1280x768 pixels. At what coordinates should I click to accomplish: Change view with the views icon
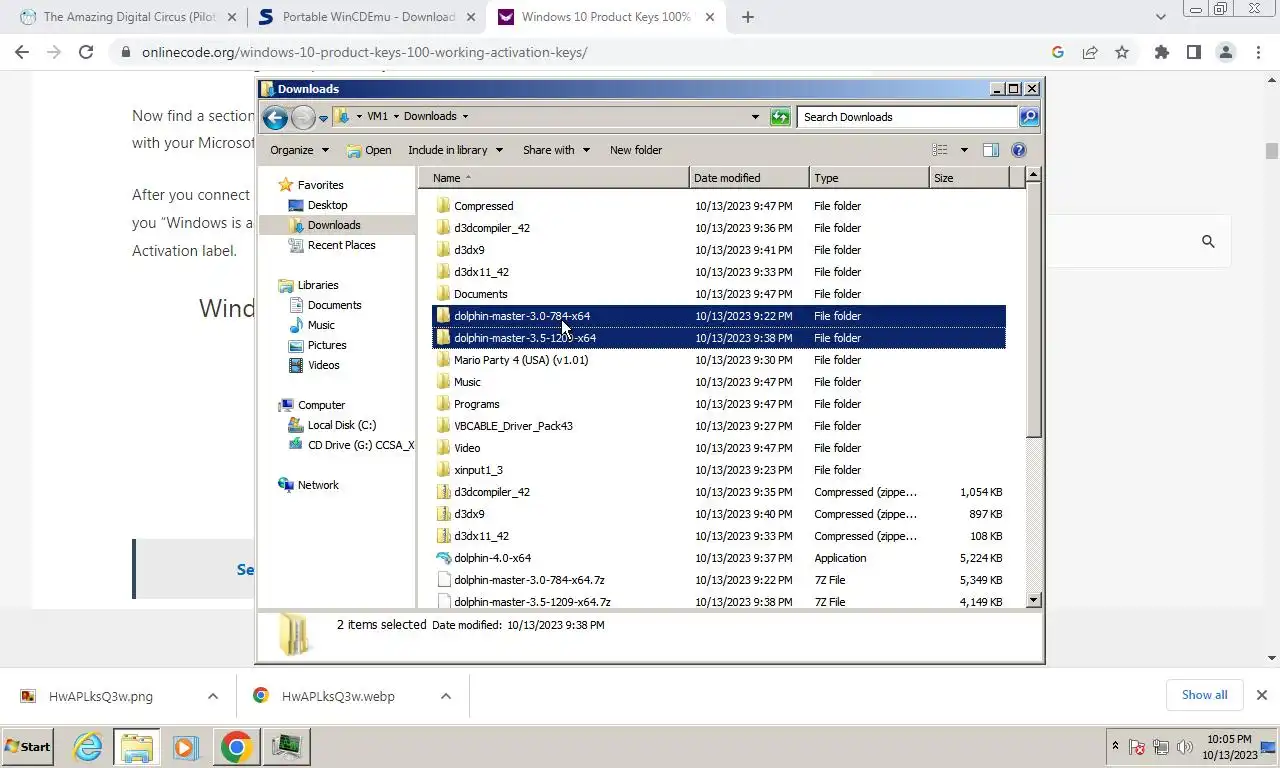(940, 150)
